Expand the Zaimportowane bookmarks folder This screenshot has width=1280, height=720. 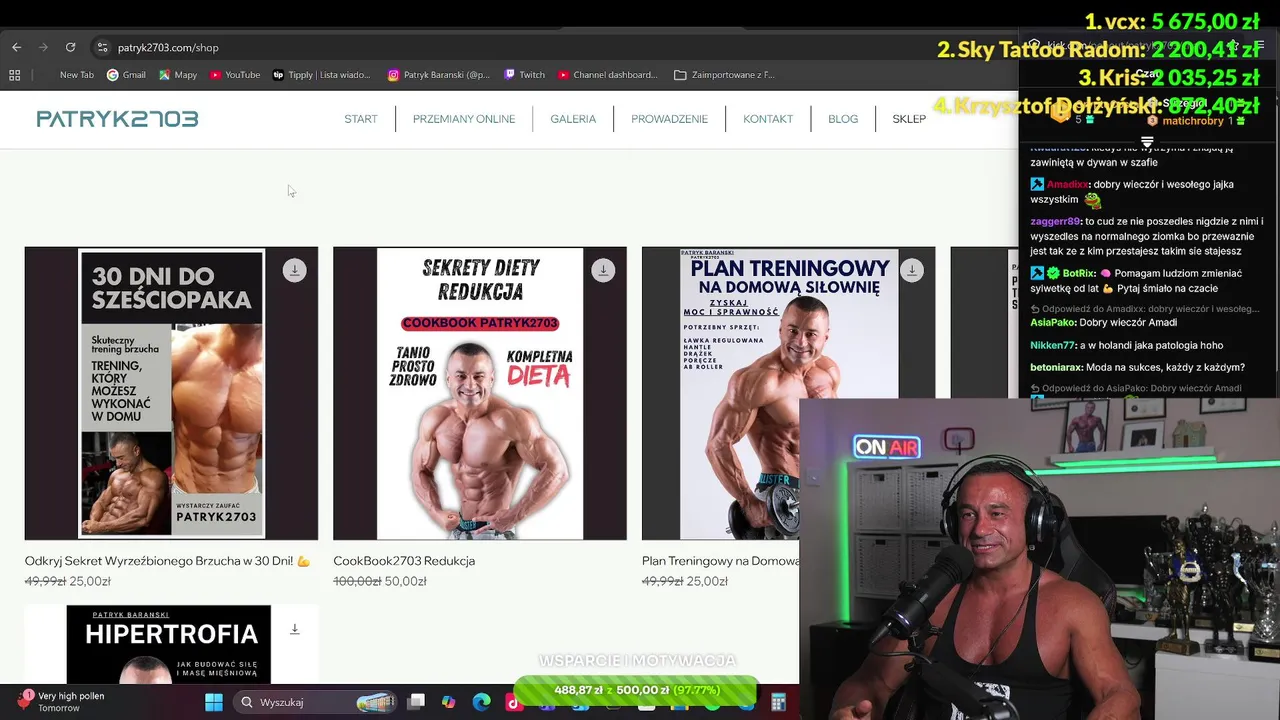pos(724,75)
